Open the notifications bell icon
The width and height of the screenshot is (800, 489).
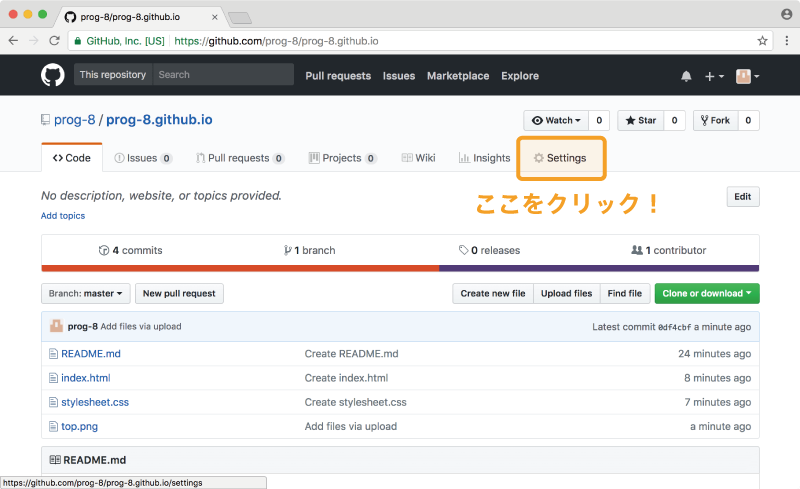pos(686,77)
